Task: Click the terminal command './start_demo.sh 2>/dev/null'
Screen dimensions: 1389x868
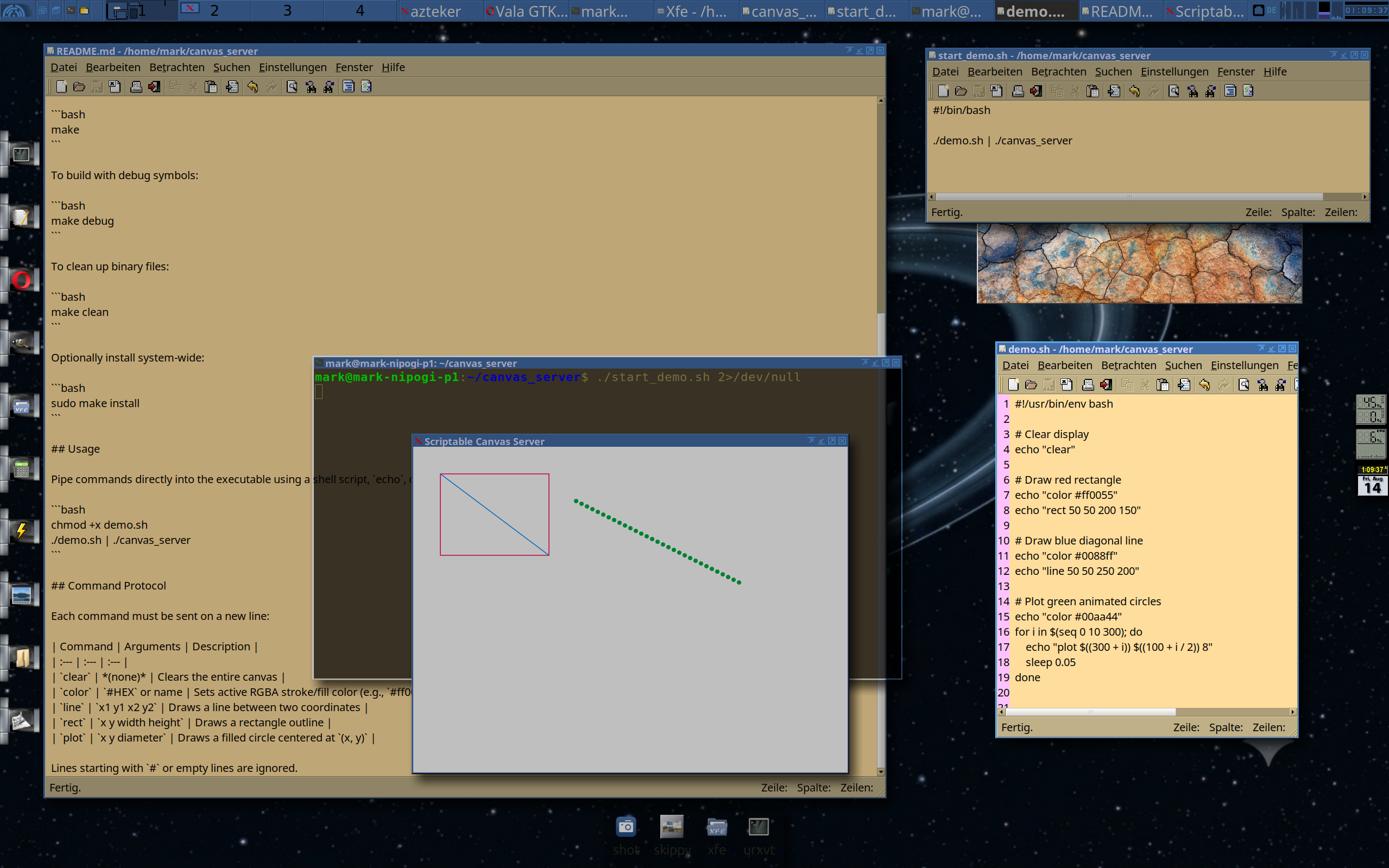Action: (x=698, y=377)
